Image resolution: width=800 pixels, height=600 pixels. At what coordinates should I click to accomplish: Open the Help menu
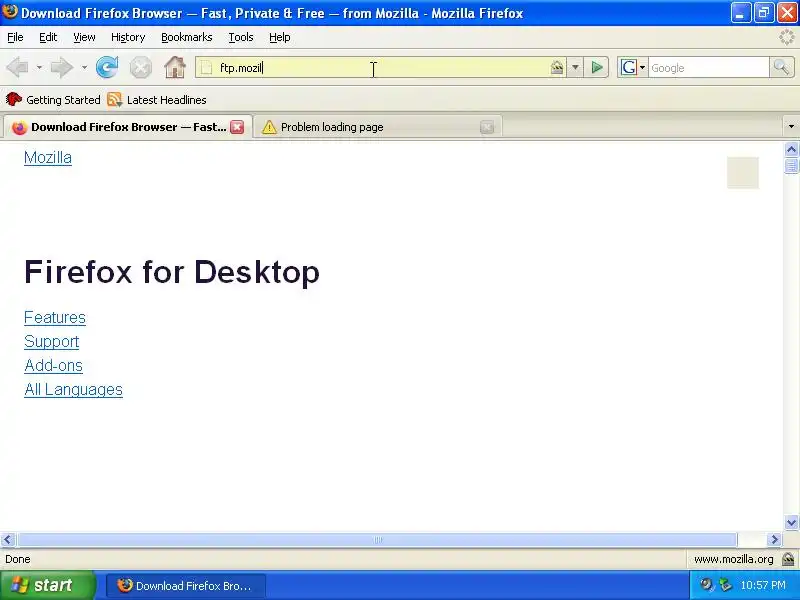tap(280, 37)
